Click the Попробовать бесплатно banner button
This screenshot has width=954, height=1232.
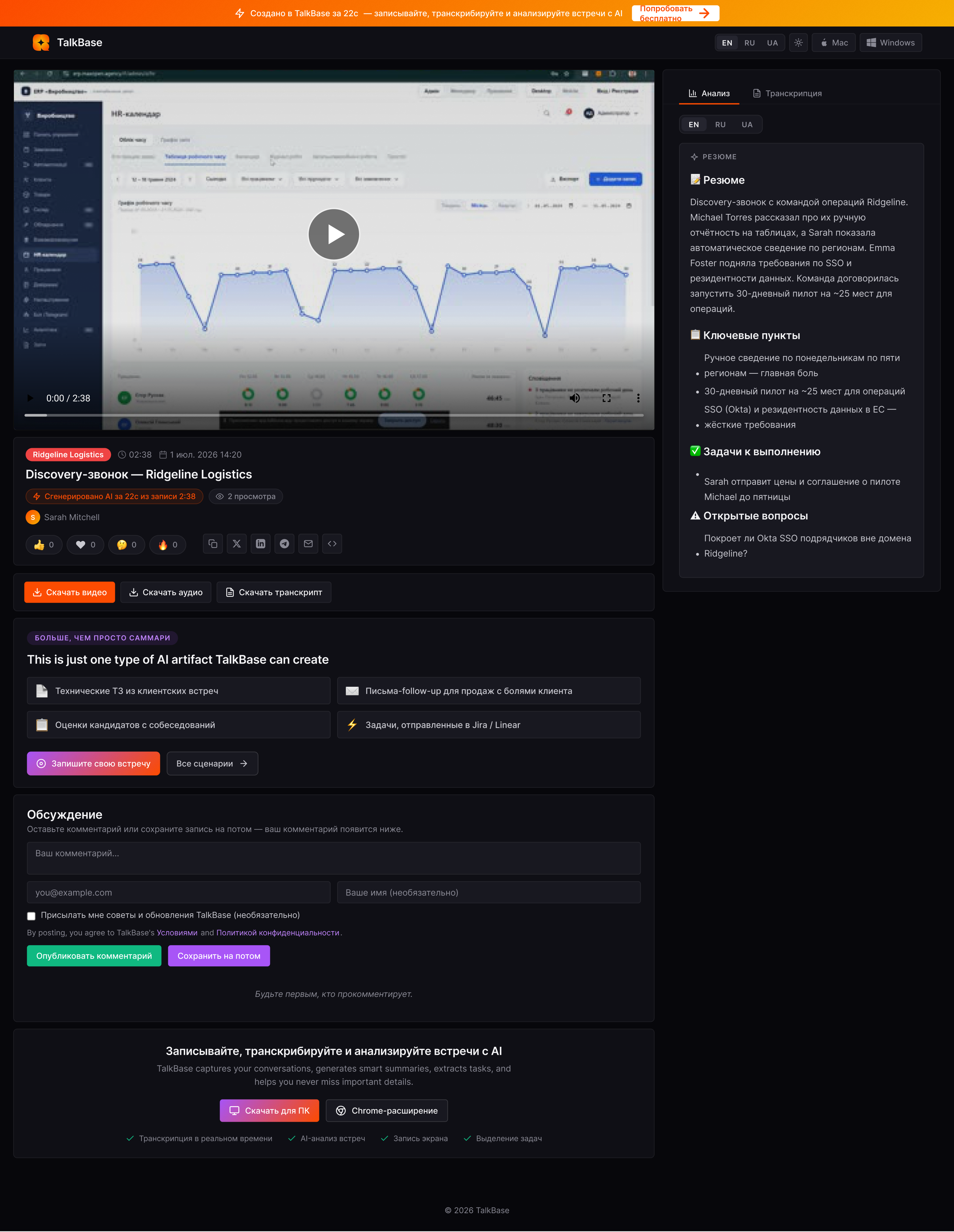click(x=675, y=13)
